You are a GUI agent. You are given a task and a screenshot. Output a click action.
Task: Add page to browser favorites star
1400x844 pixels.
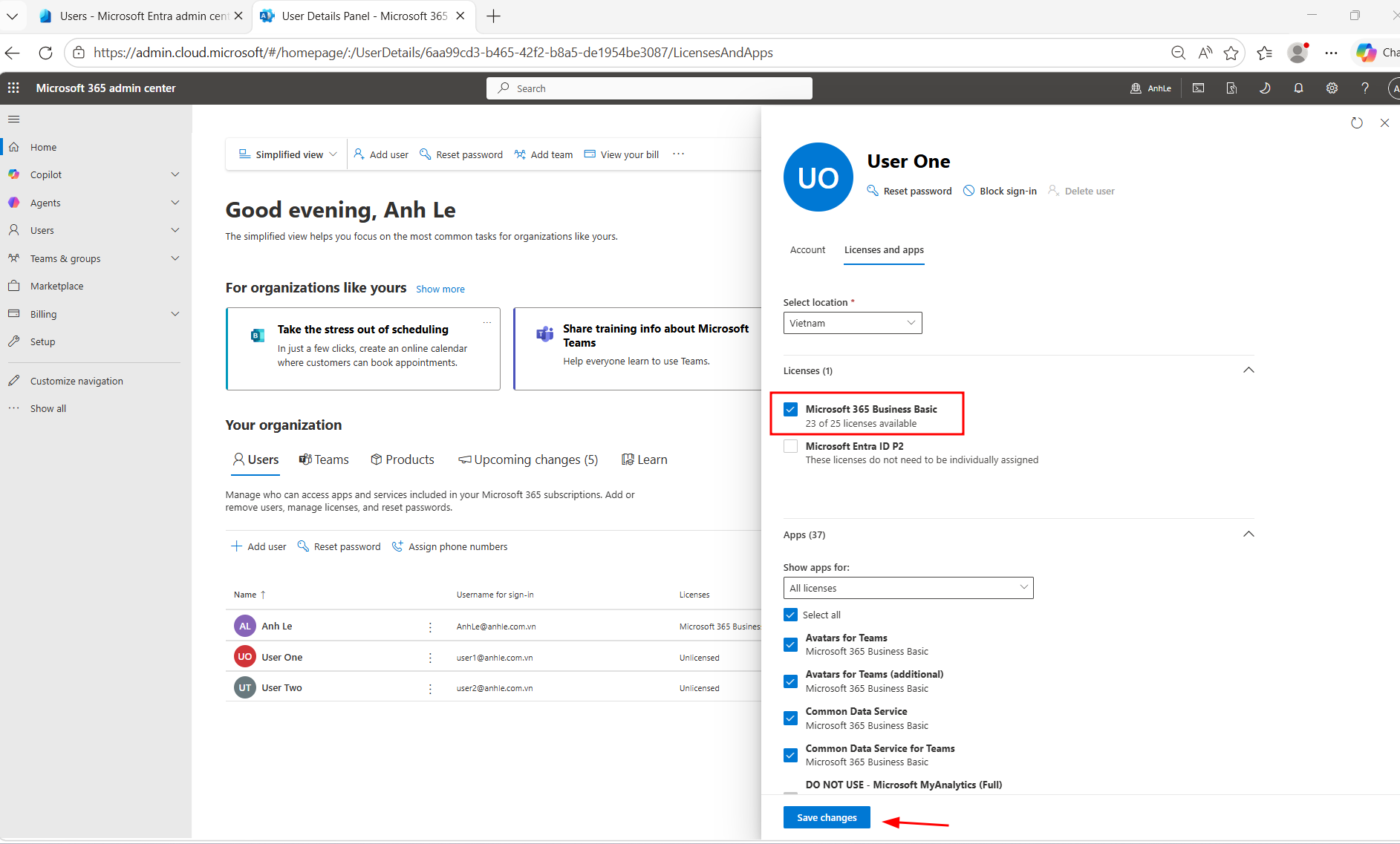1231,53
